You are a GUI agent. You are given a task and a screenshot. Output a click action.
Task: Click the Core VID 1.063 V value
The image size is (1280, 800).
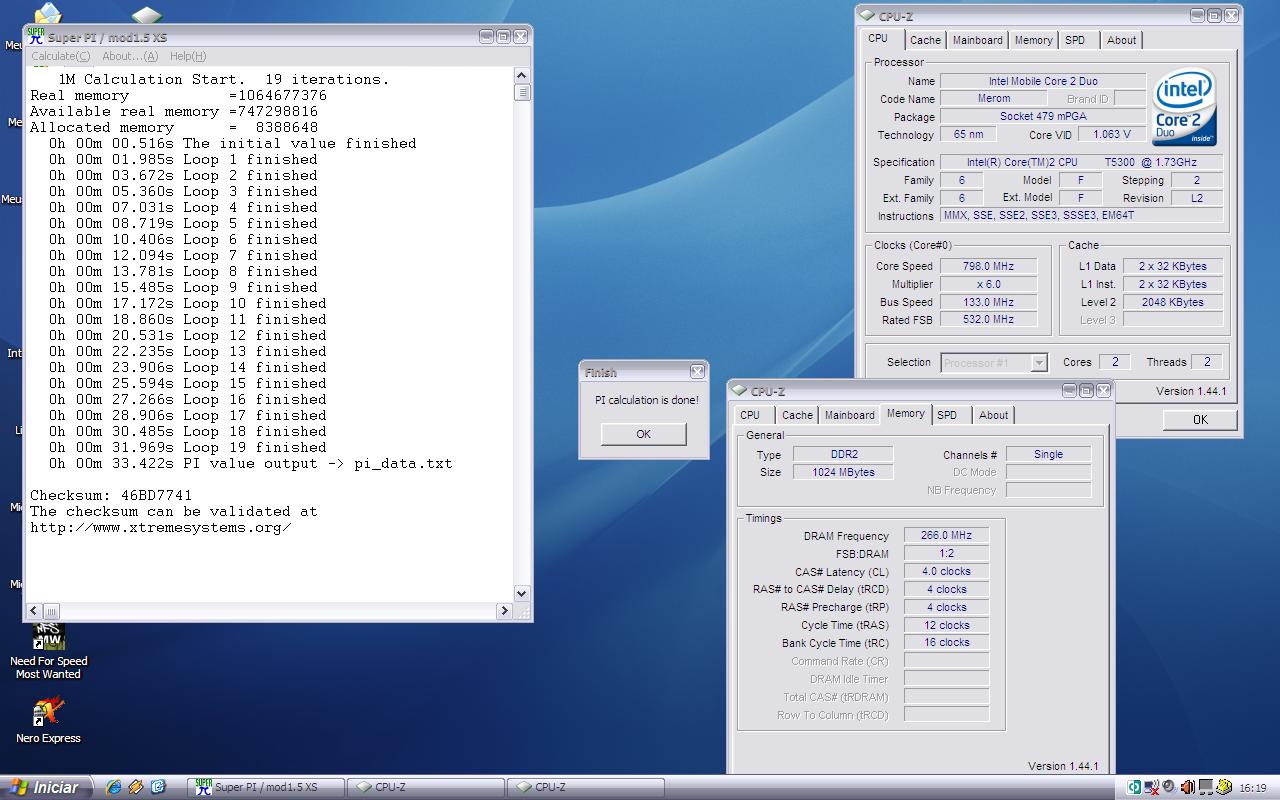(x=1112, y=134)
